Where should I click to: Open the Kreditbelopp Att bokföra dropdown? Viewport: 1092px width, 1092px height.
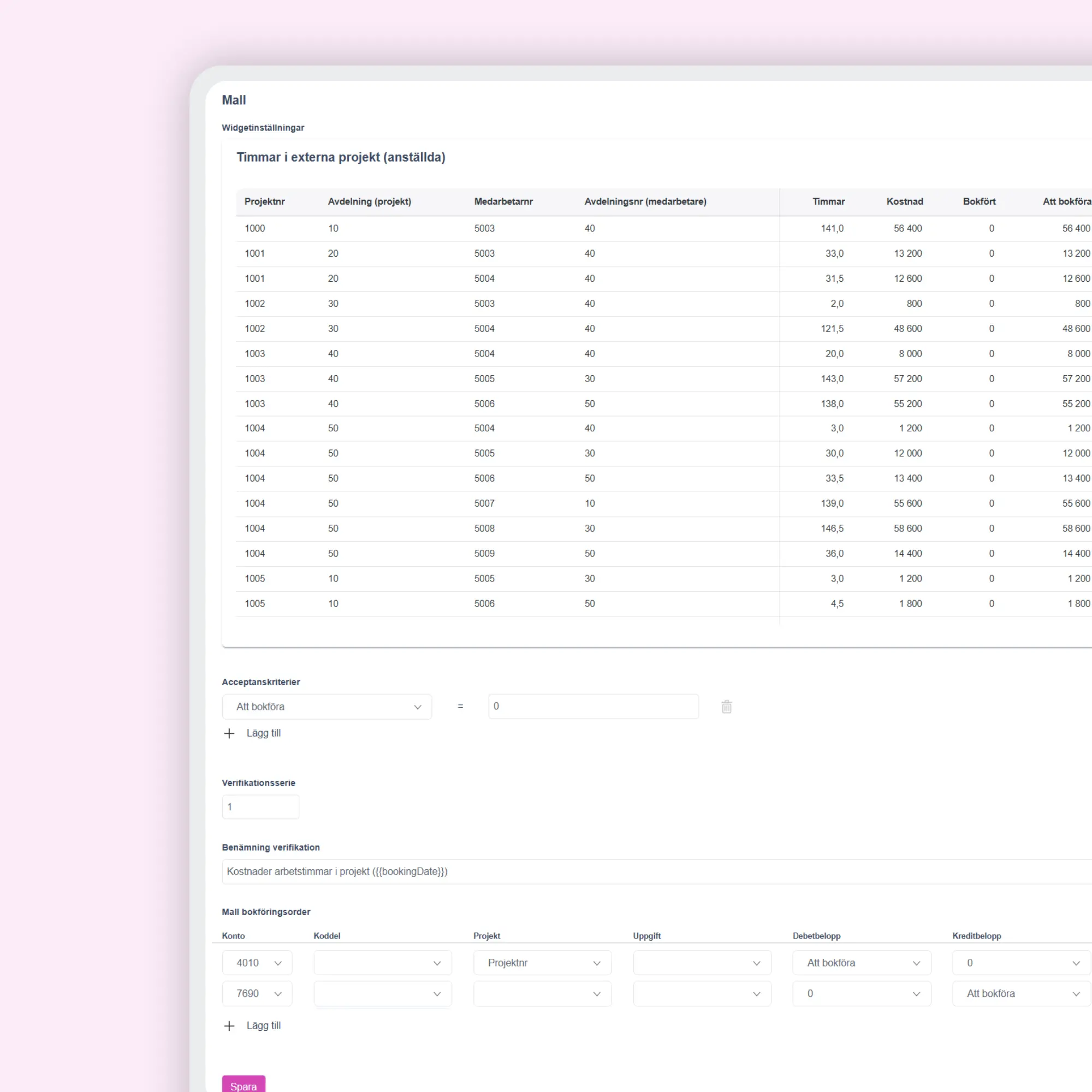pos(1022,994)
